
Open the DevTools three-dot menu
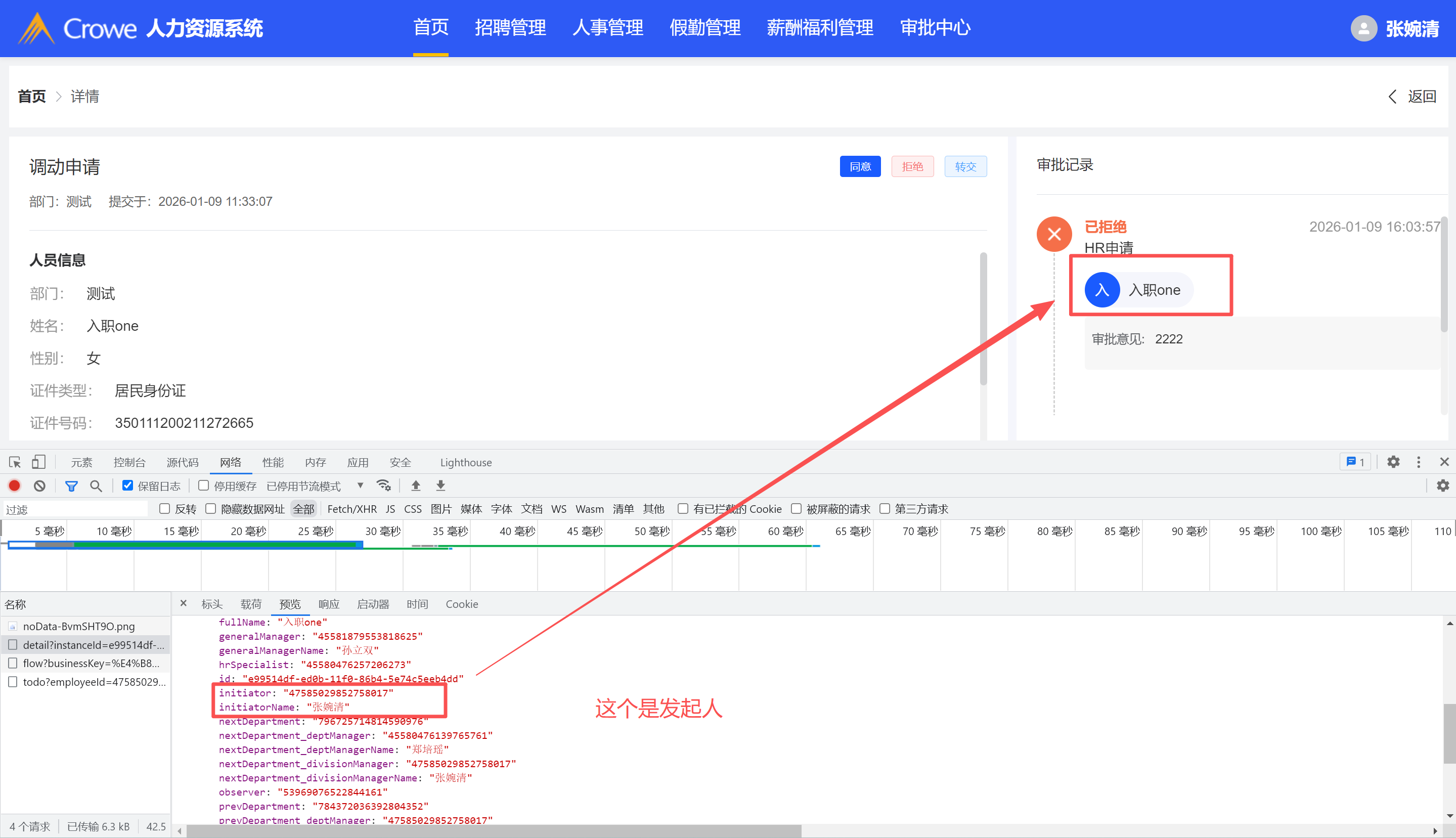point(1419,462)
